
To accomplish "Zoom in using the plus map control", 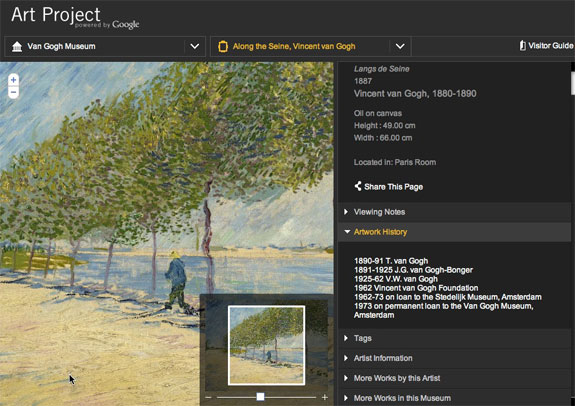I will click(x=14, y=80).
